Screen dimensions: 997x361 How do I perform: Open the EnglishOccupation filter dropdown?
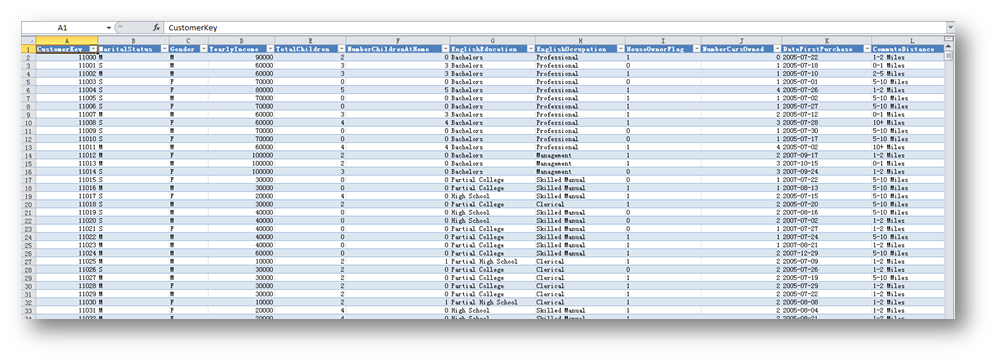(x=621, y=48)
